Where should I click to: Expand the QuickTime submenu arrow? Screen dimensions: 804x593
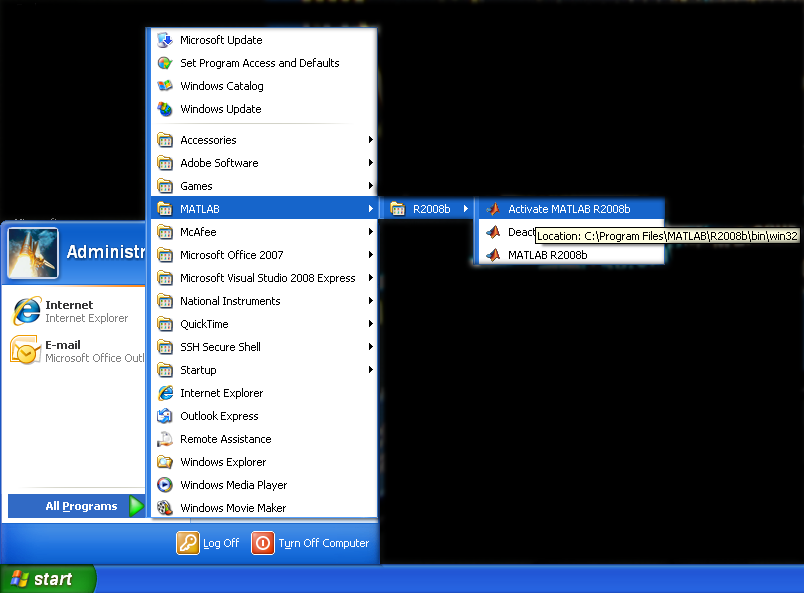370,324
